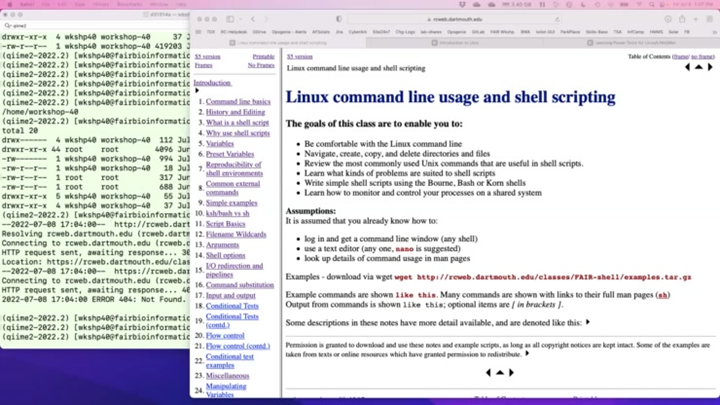This screenshot has height=405, width=720.
Task: Select the 'No Frames' link in sidebar
Action: pos(261,65)
